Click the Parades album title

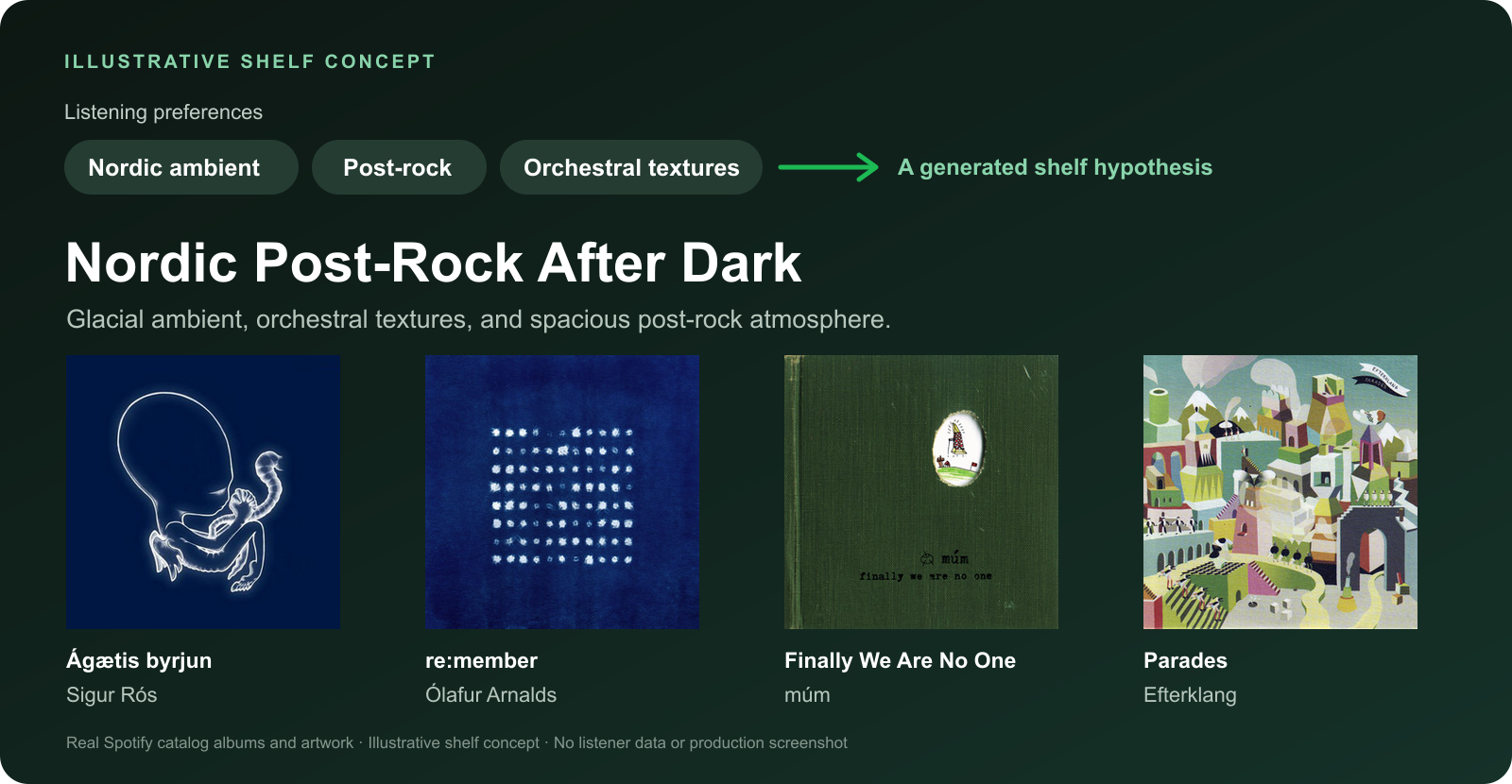click(1185, 660)
